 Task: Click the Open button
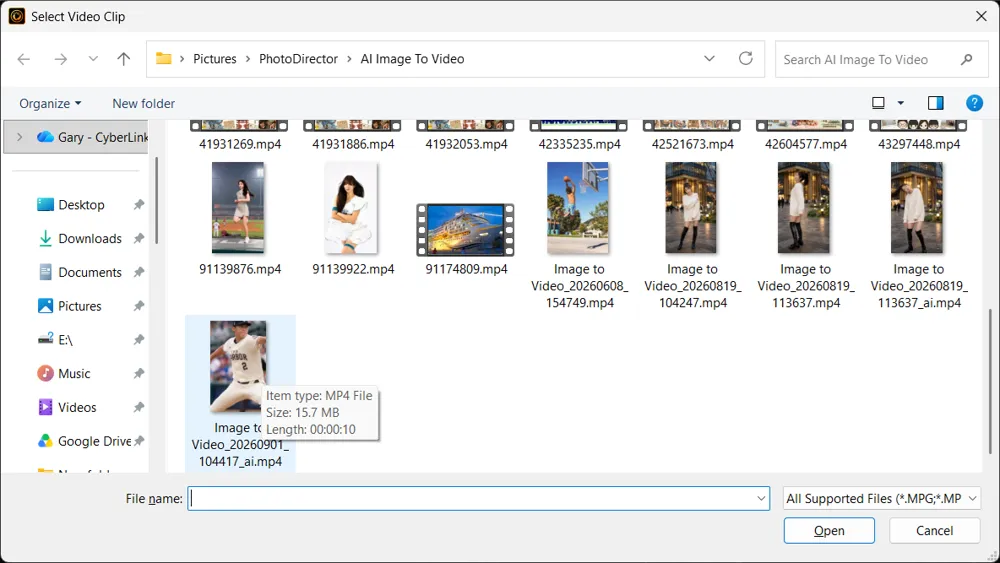pos(829,530)
